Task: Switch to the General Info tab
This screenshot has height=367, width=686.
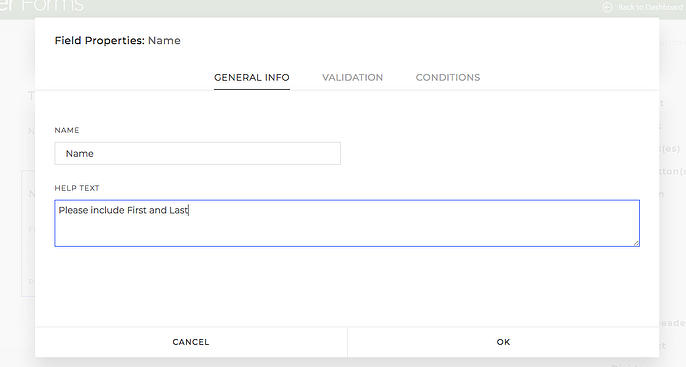Action: 252,77
